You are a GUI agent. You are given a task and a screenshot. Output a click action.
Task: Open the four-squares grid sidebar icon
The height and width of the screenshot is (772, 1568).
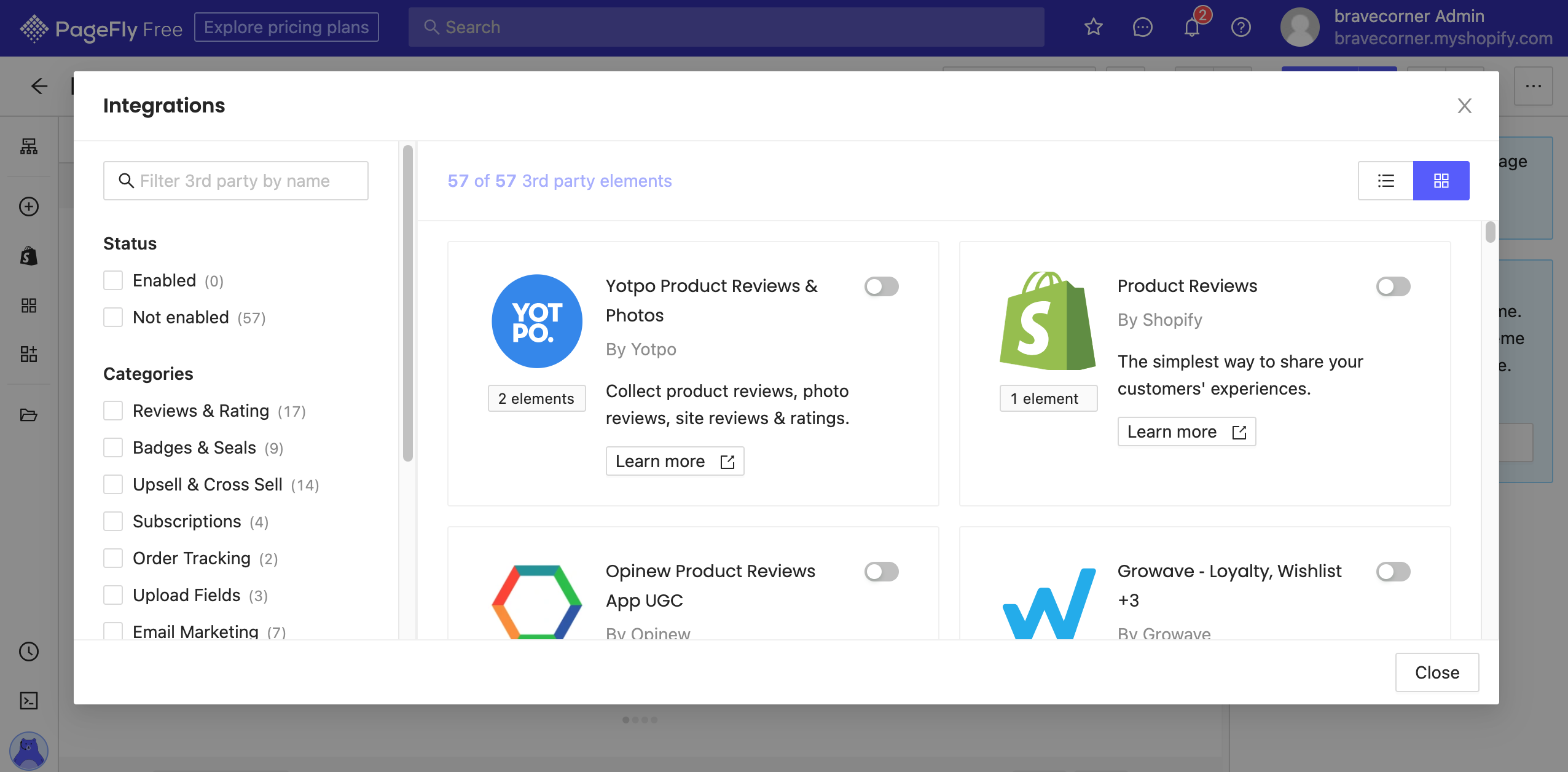pos(29,305)
